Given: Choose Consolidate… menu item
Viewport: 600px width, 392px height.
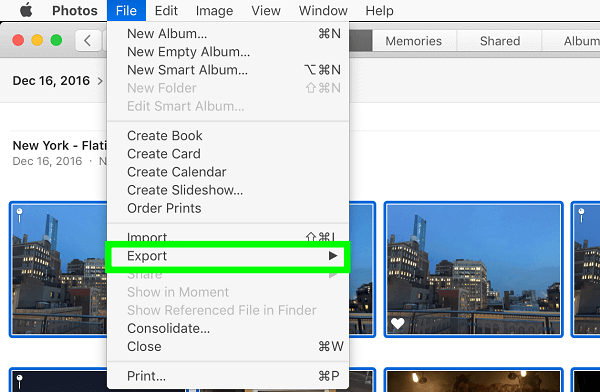Looking at the screenshot, I should tap(228, 328).
